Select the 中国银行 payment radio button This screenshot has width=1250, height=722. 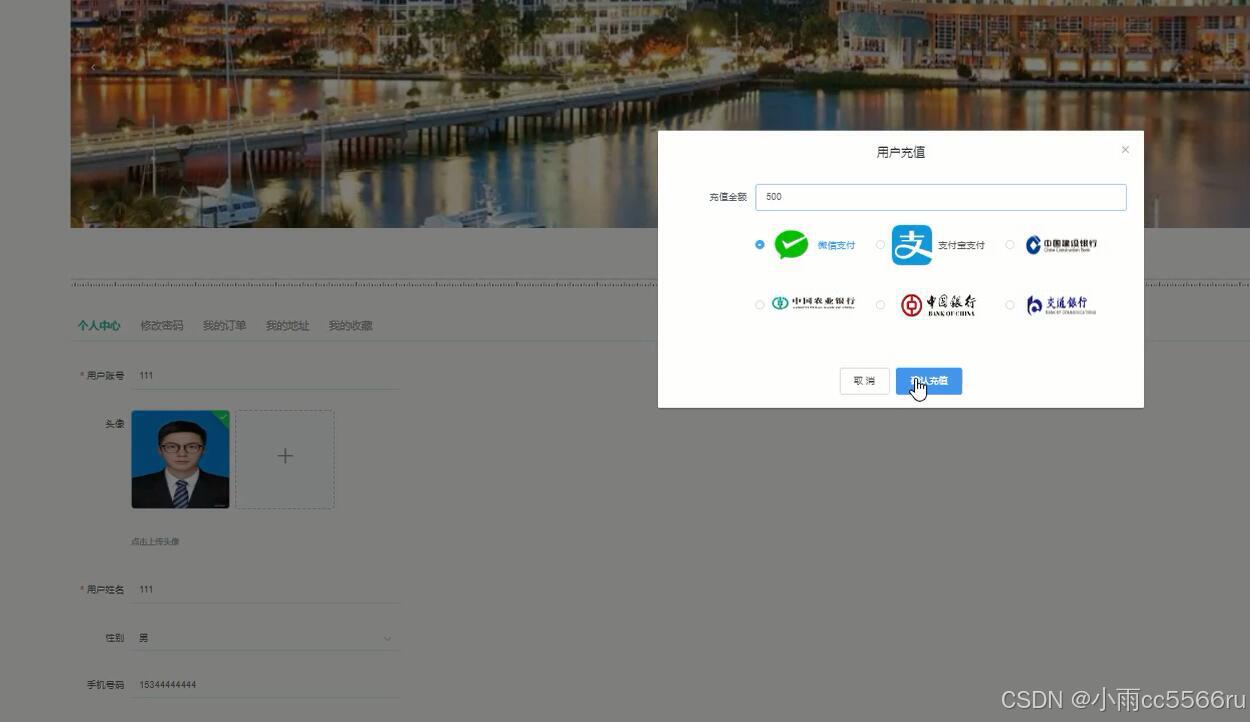[880, 304]
